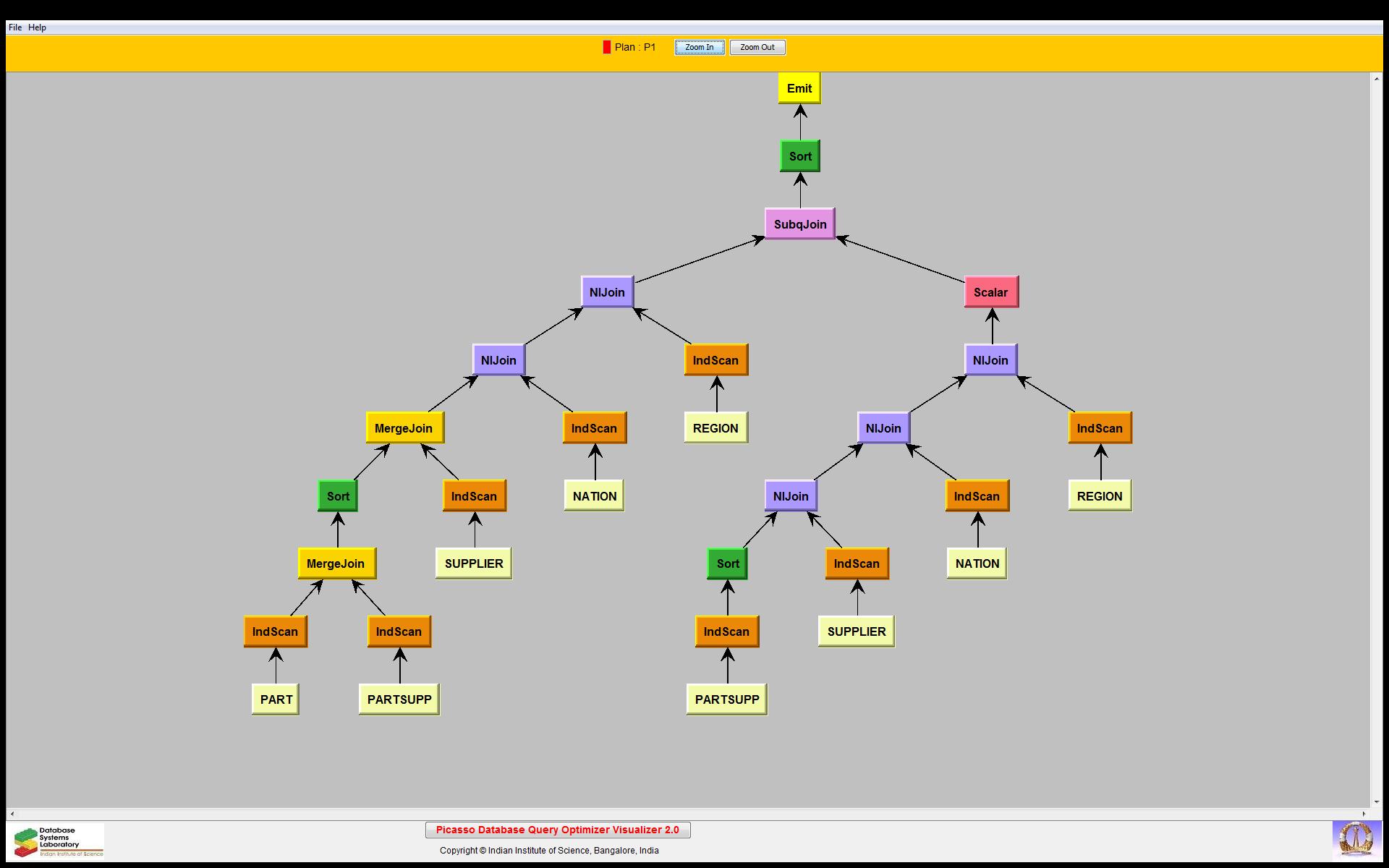Click the red Plan P1 color swatch
Screen dimensions: 1389x868
coord(606,47)
